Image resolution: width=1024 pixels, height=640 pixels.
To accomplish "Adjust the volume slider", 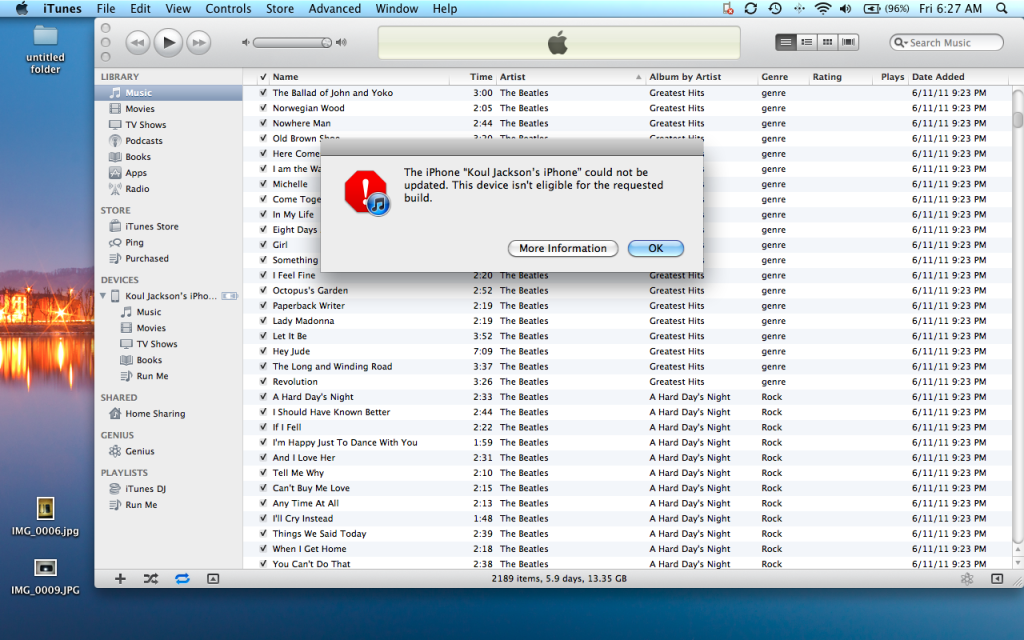I will tap(293, 42).
